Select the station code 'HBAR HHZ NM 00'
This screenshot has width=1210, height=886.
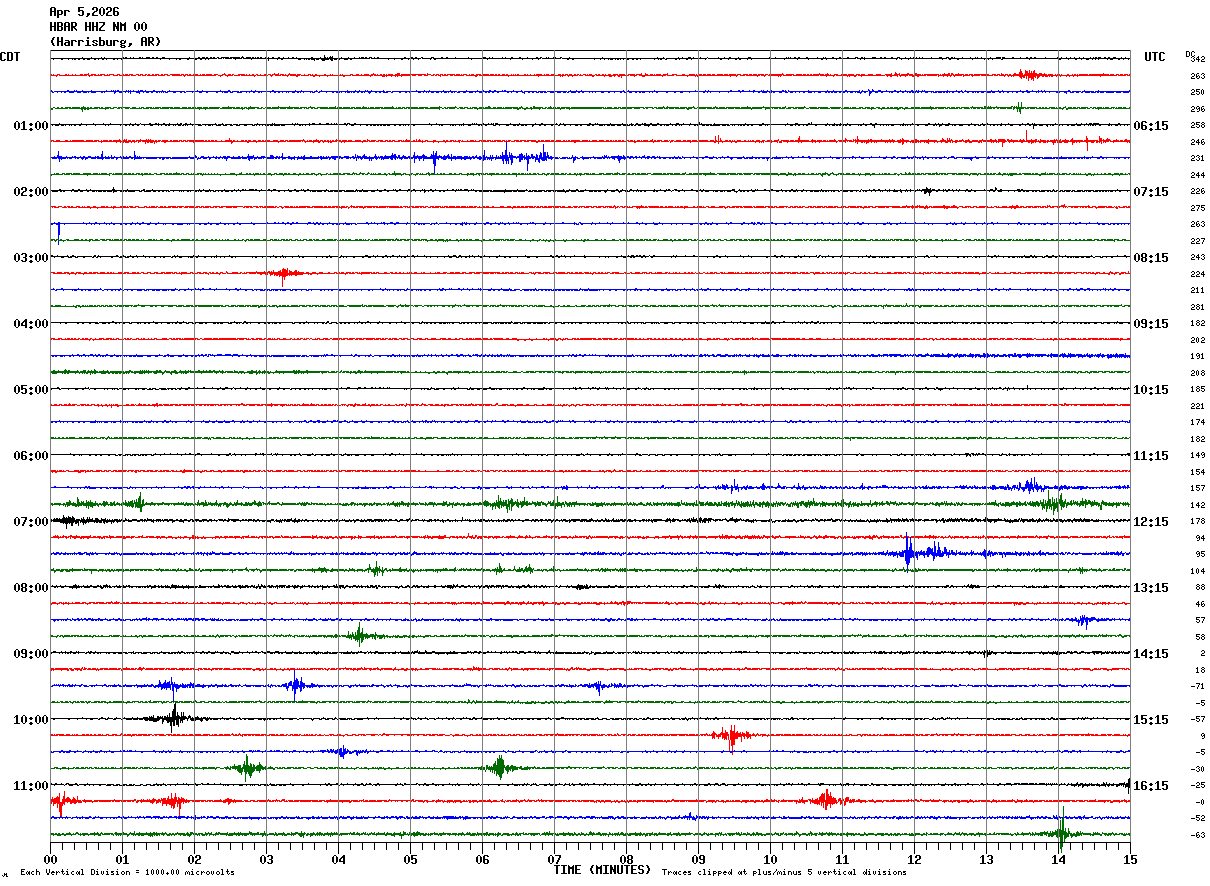pyautogui.click(x=98, y=27)
